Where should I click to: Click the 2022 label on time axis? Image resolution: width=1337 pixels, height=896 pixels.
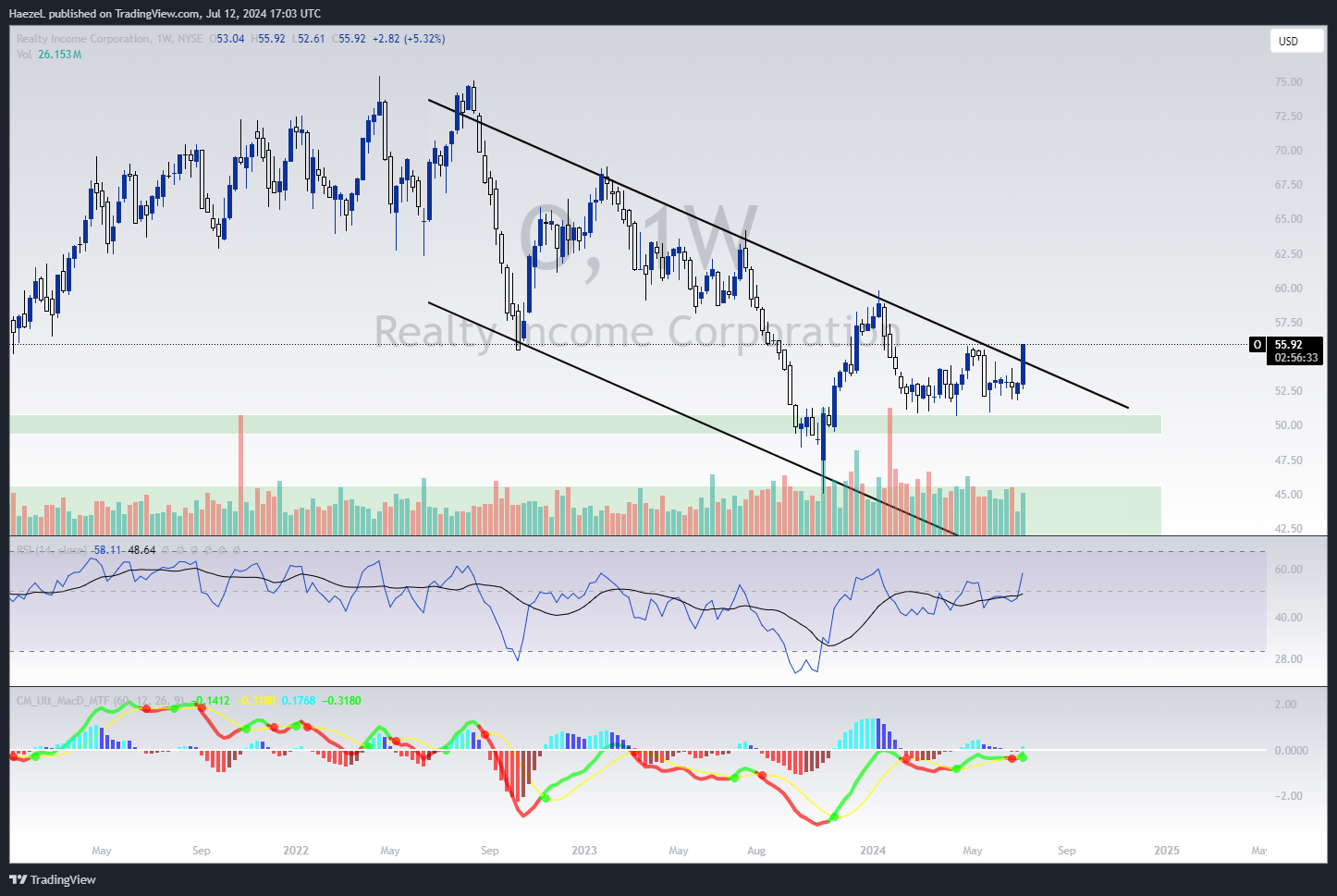[x=296, y=851]
